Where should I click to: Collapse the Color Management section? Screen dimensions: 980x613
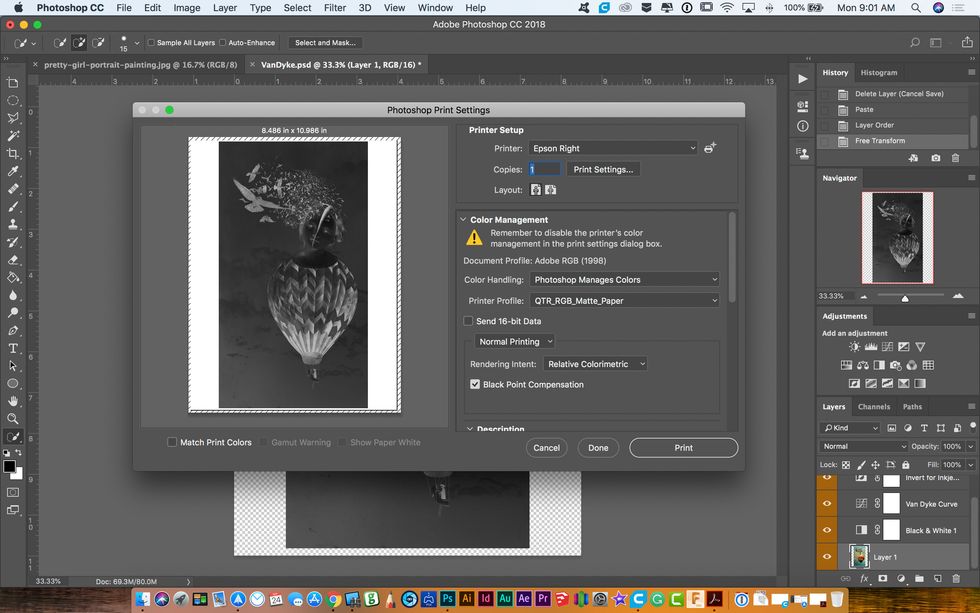click(463, 219)
